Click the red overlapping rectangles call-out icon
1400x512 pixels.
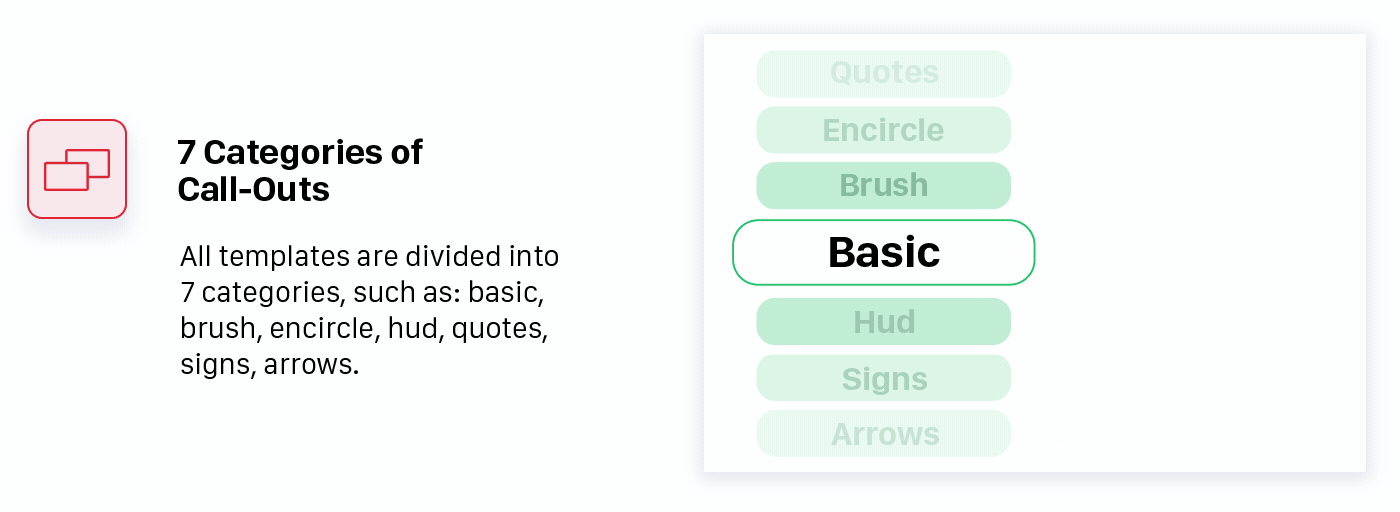point(77,169)
